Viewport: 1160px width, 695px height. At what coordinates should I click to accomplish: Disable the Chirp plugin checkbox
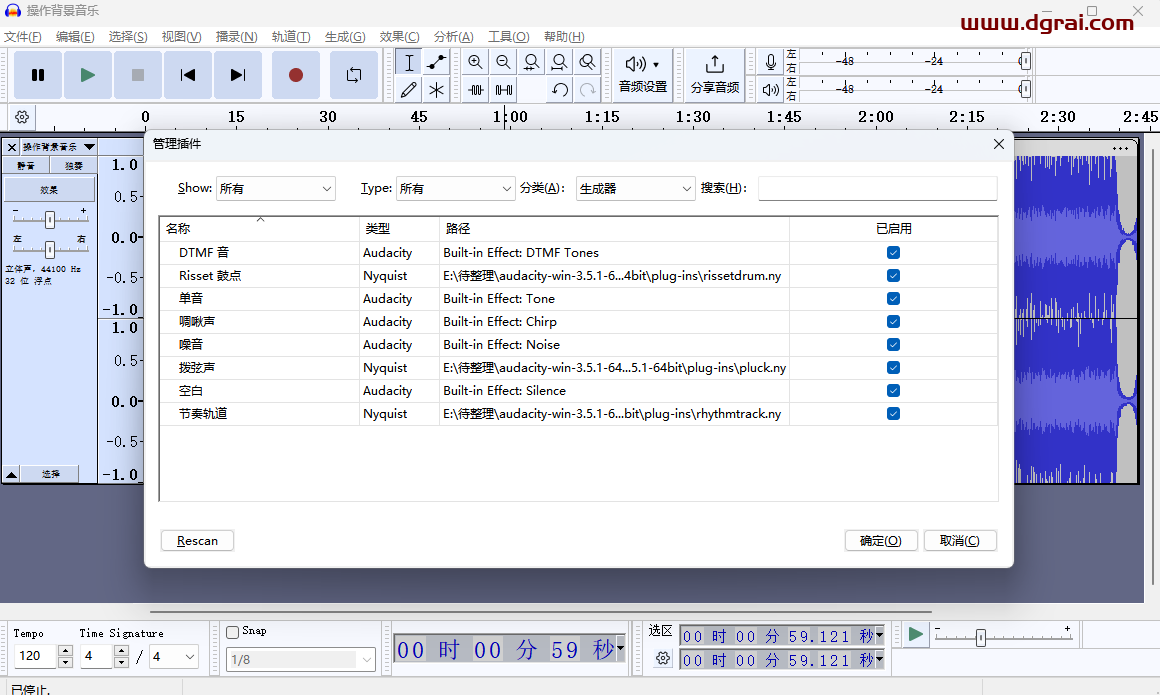(894, 322)
